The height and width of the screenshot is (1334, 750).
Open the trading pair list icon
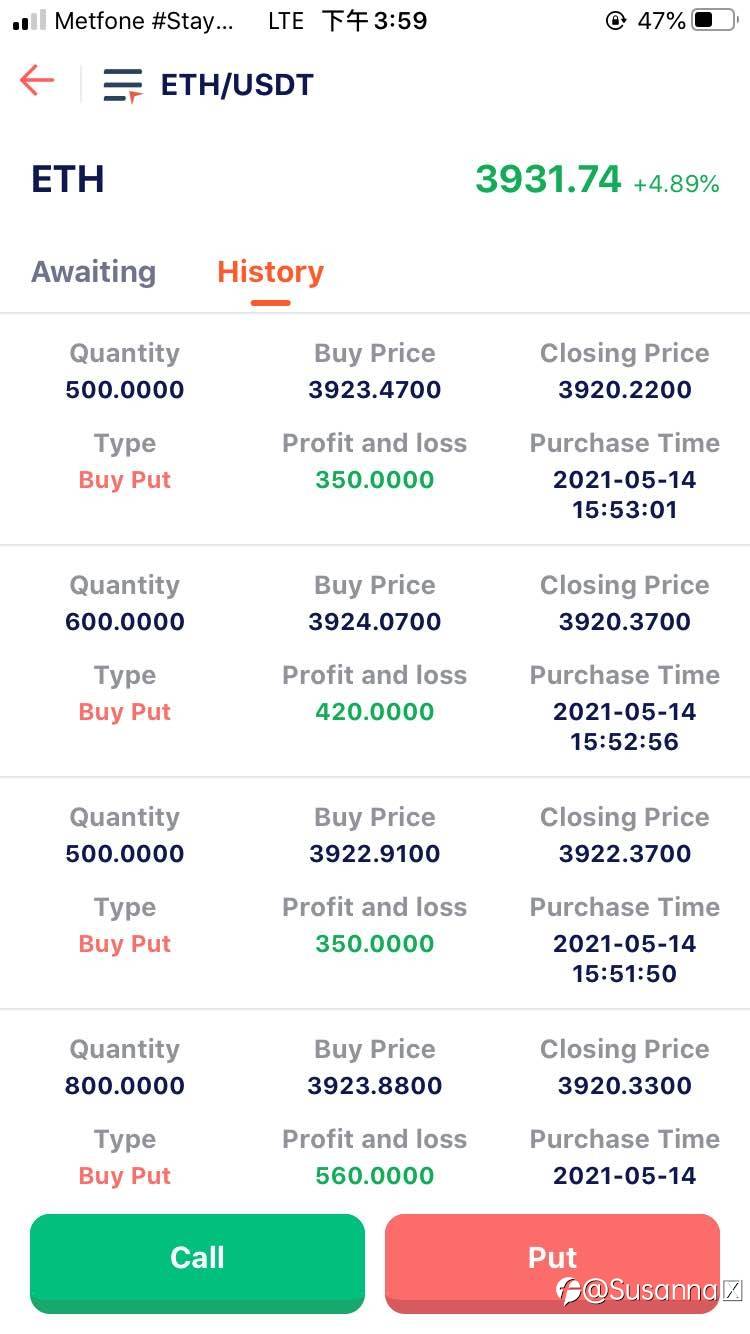tap(123, 85)
